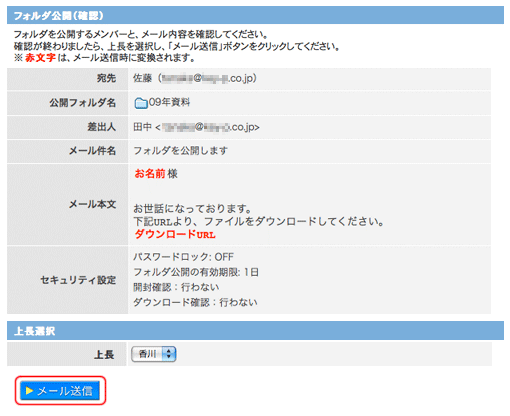The height and width of the screenshot is (416, 510).
Task: Click the メール本文 row label
Action: pyautogui.click(x=92, y=204)
